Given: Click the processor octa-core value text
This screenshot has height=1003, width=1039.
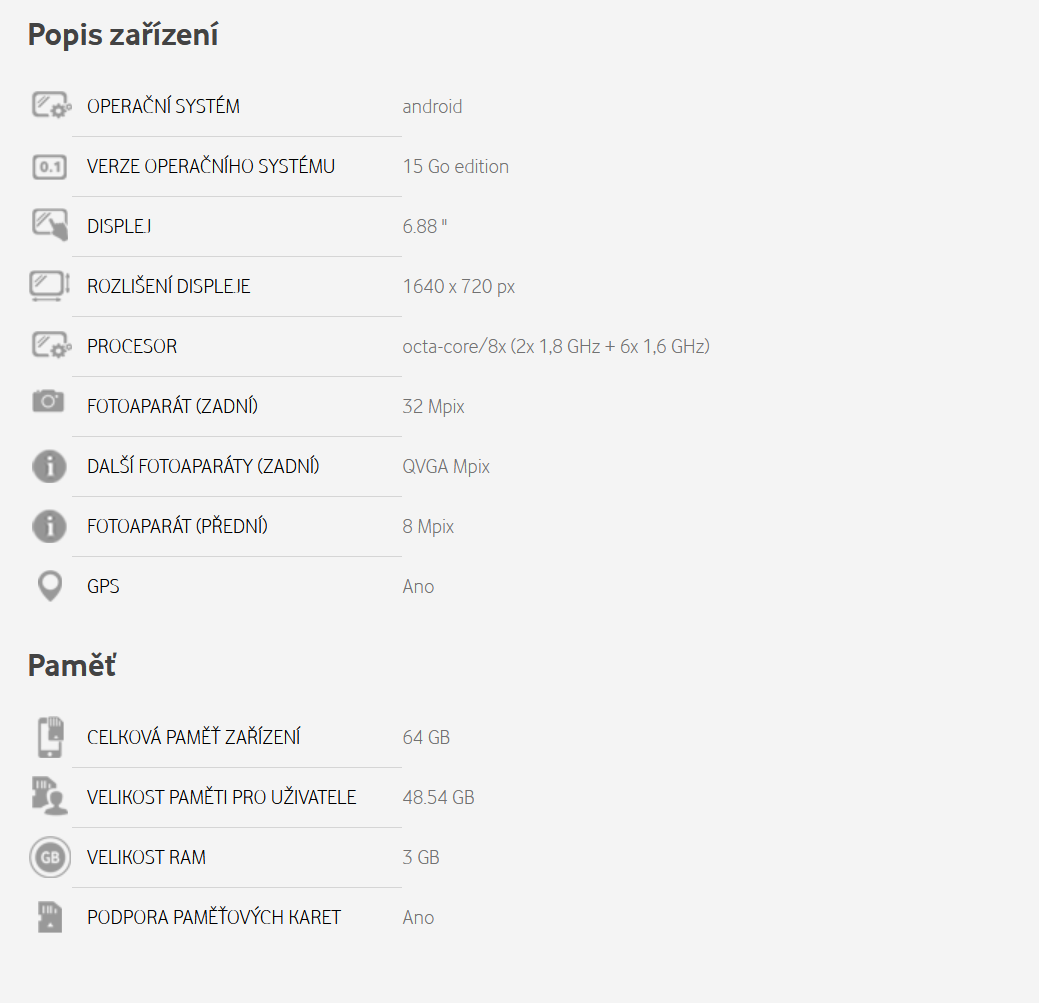Looking at the screenshot, I should click(x=556, y=347).
